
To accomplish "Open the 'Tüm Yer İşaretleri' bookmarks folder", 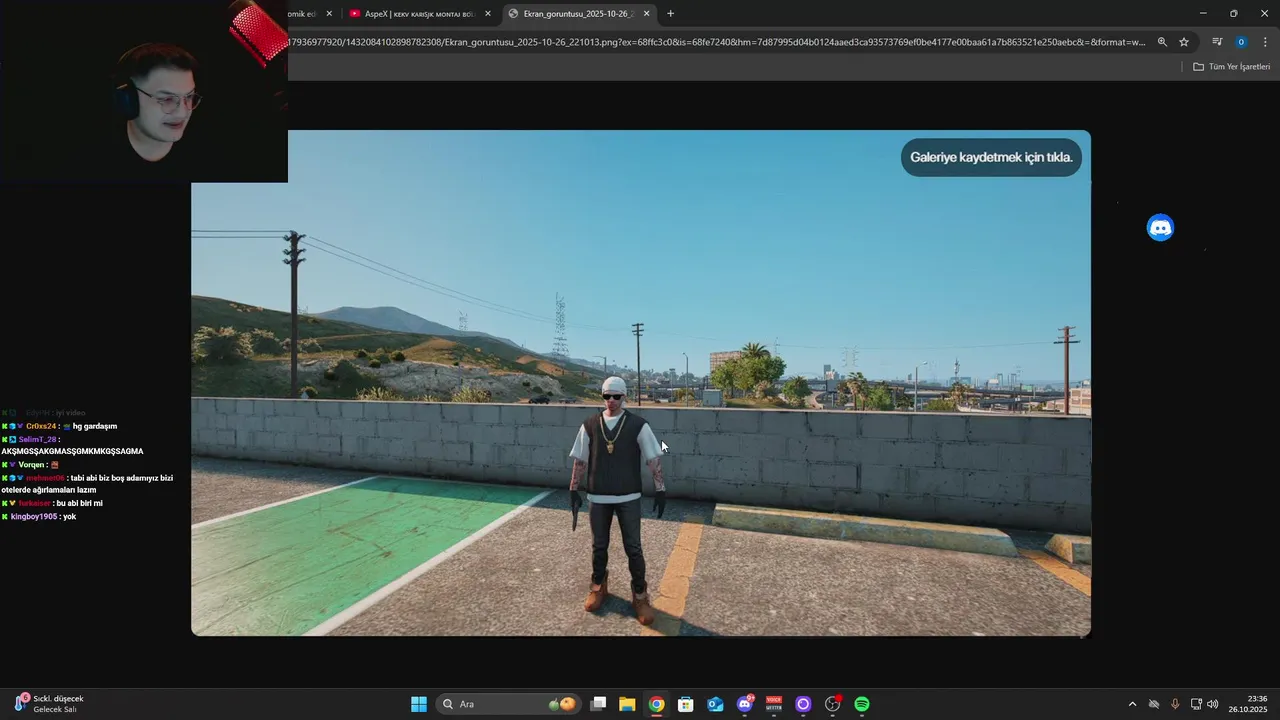I will point(1231,67).
